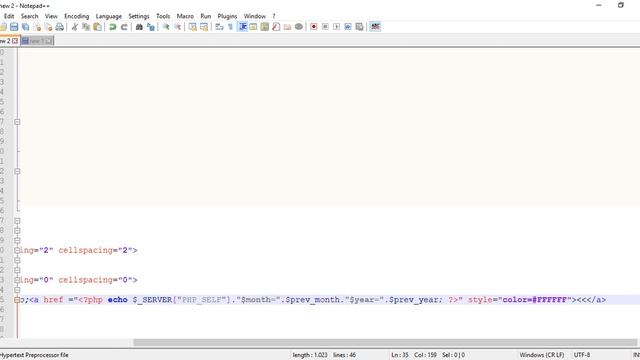Screen dimensions: 640x360
Task: Click the Copy toolbar icon
Action: (x=86, y=27)
